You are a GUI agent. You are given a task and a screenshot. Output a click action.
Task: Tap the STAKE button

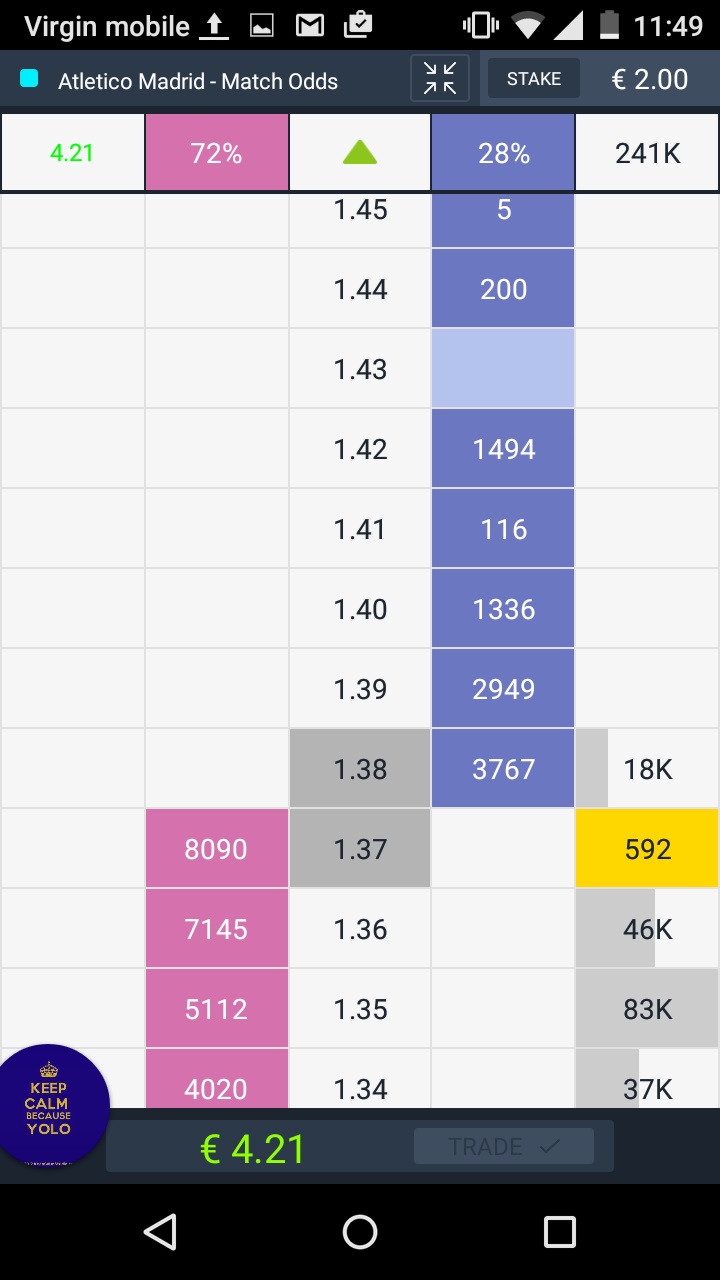pos(534,79)
